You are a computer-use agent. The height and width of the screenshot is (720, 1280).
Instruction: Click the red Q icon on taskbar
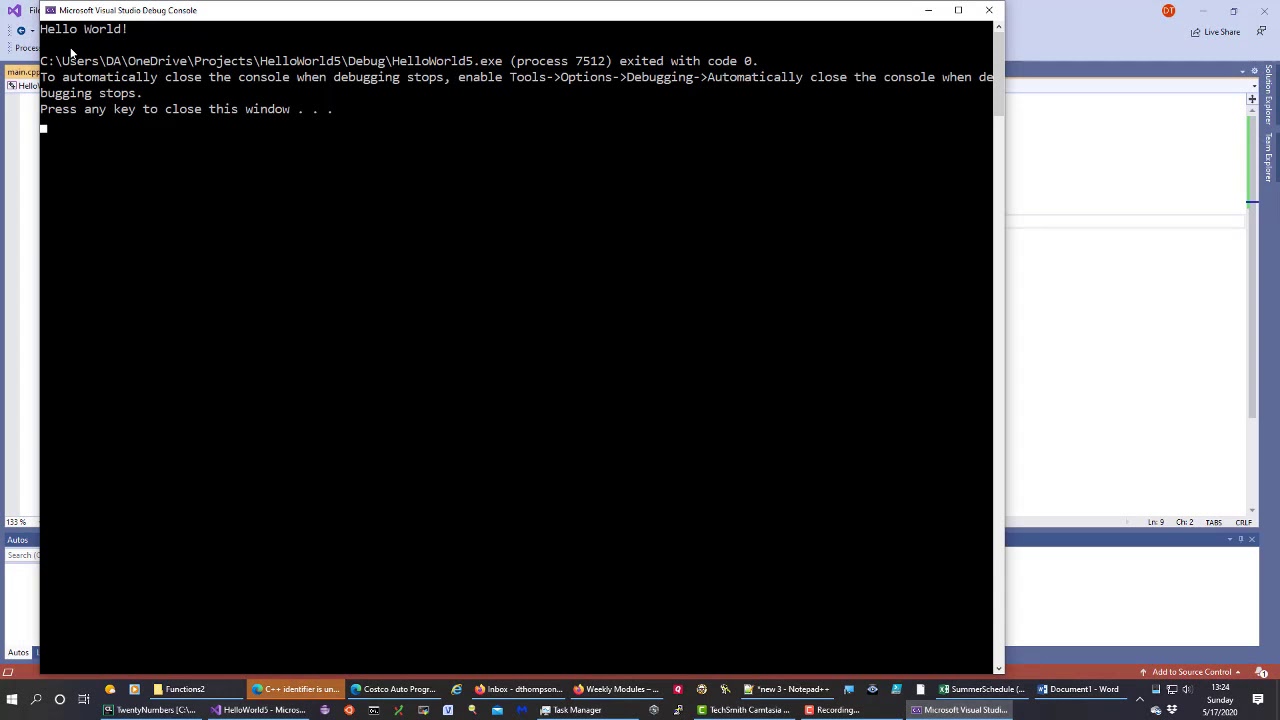tap(677, 689)
